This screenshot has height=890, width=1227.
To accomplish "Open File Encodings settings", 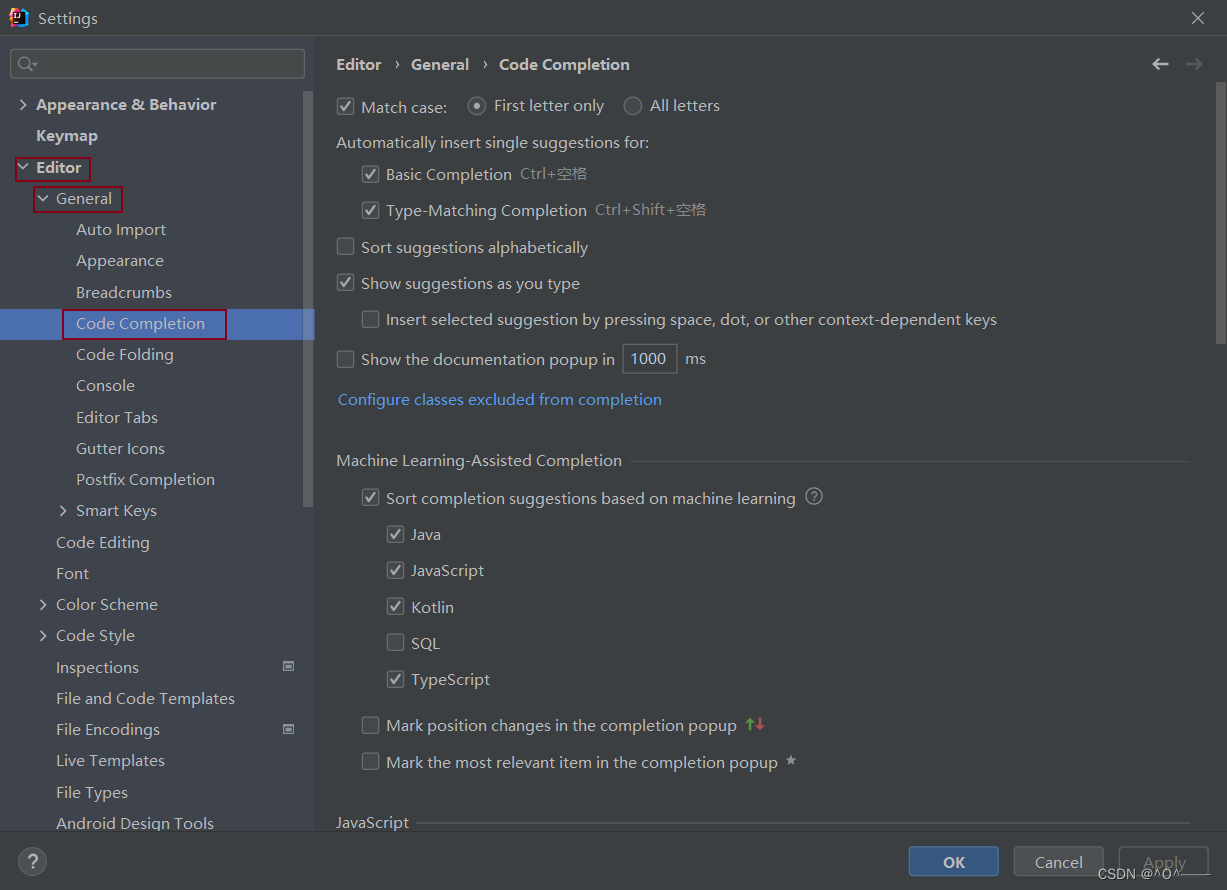I will [x=108, y=729].
